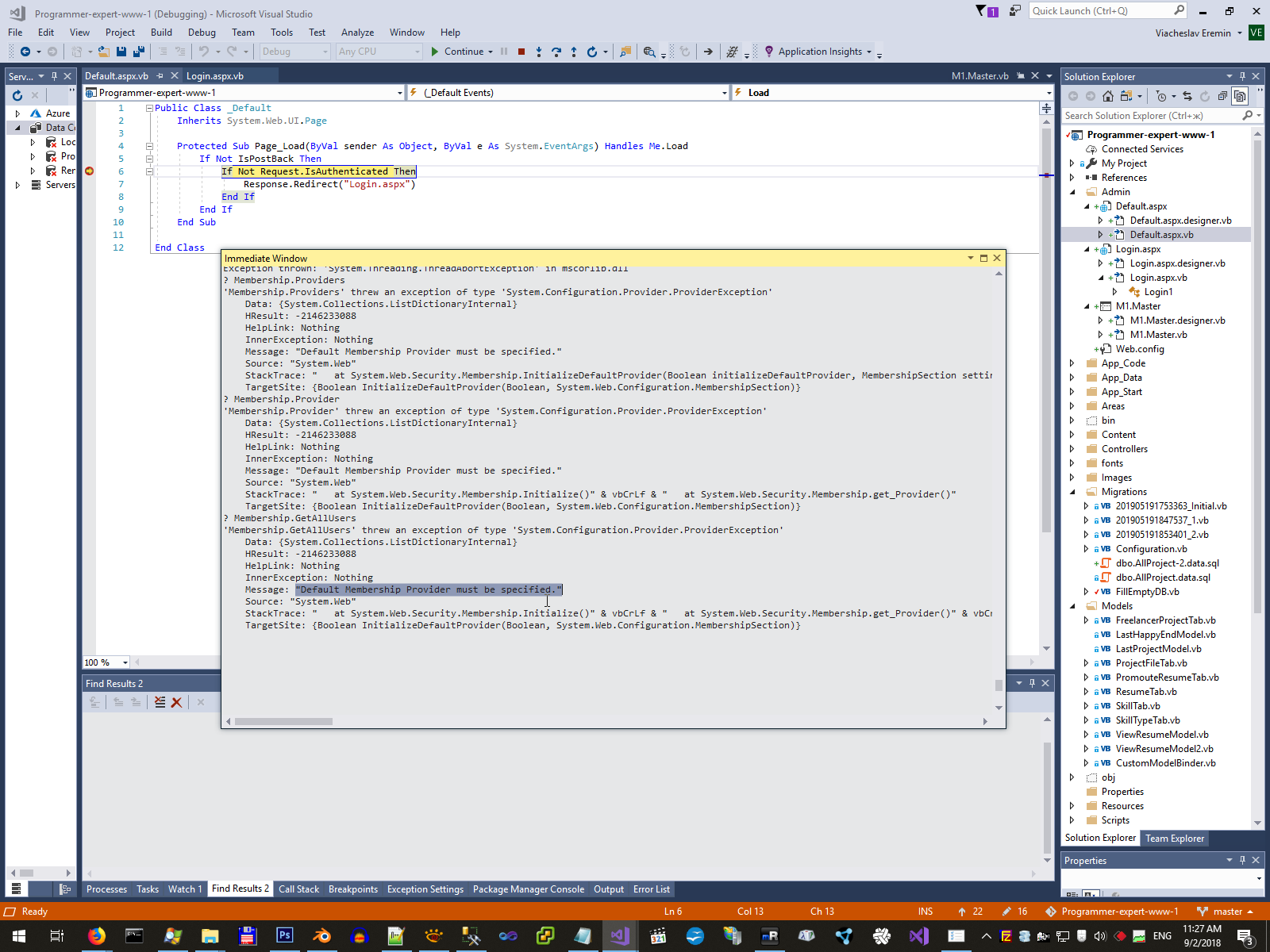Open the M1.Master.vb preview tab
The height and width of the screenshot is (952, 1270).
coord(979,76)
